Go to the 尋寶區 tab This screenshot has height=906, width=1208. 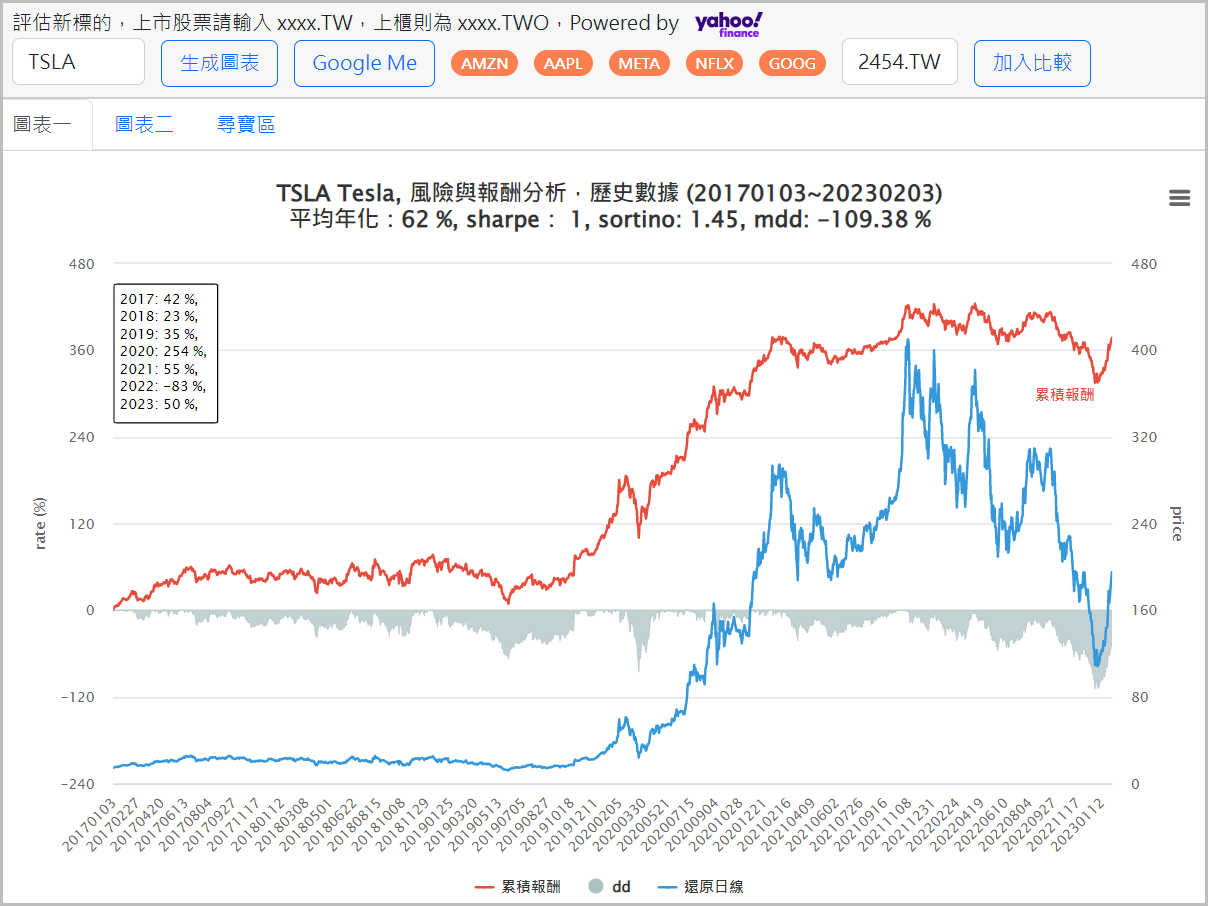(x=246, y=124)
